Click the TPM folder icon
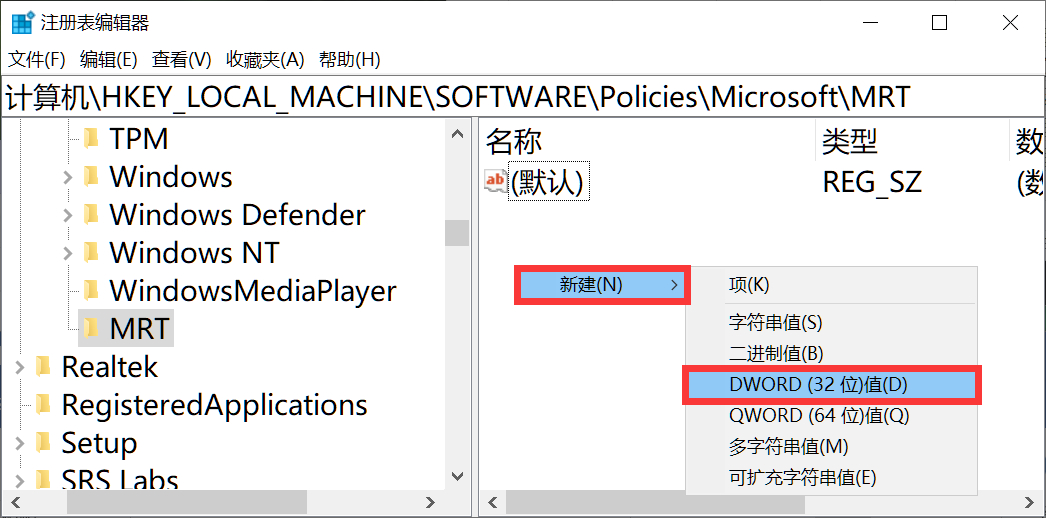The height and width of the screenshot is (518, 1046). pos(91,139)
